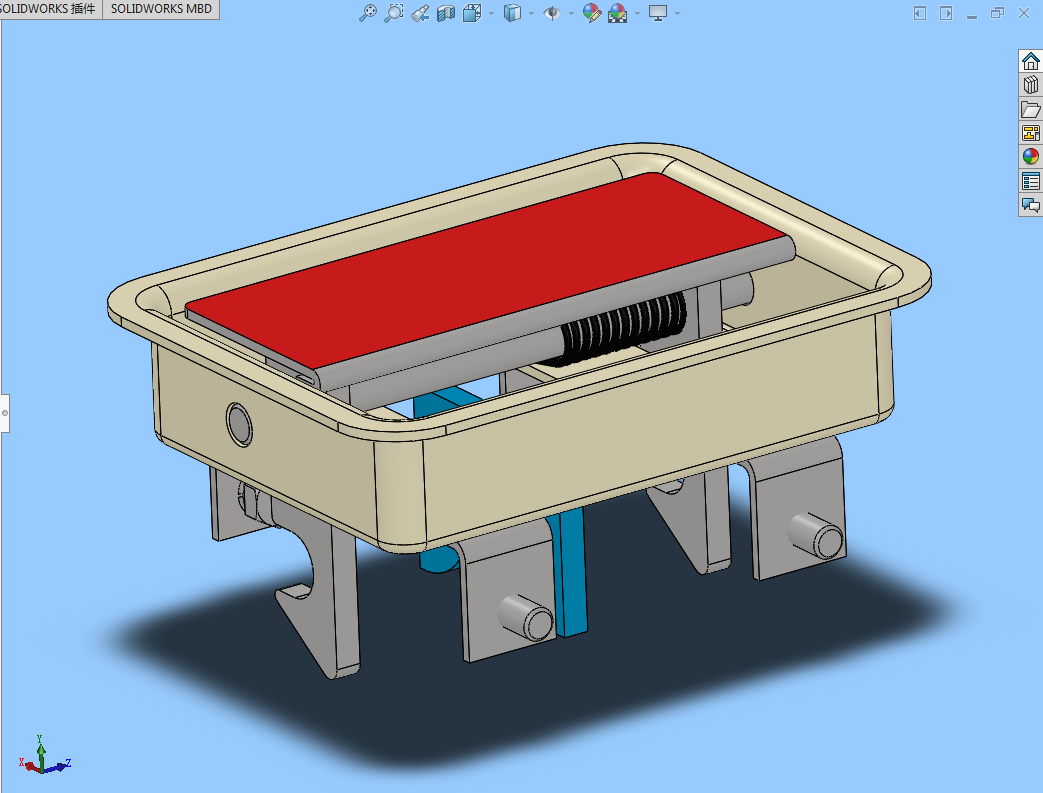This screenshot has width=1043, height=793.
Task: Toggle the Section View tool
Action: (446, 13)
